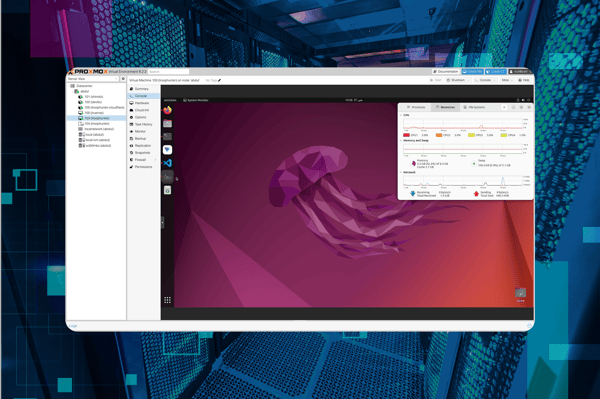600x399 pixels.
Task: Open Firefox in the Ubuntu dock
Action: [168, 111]
